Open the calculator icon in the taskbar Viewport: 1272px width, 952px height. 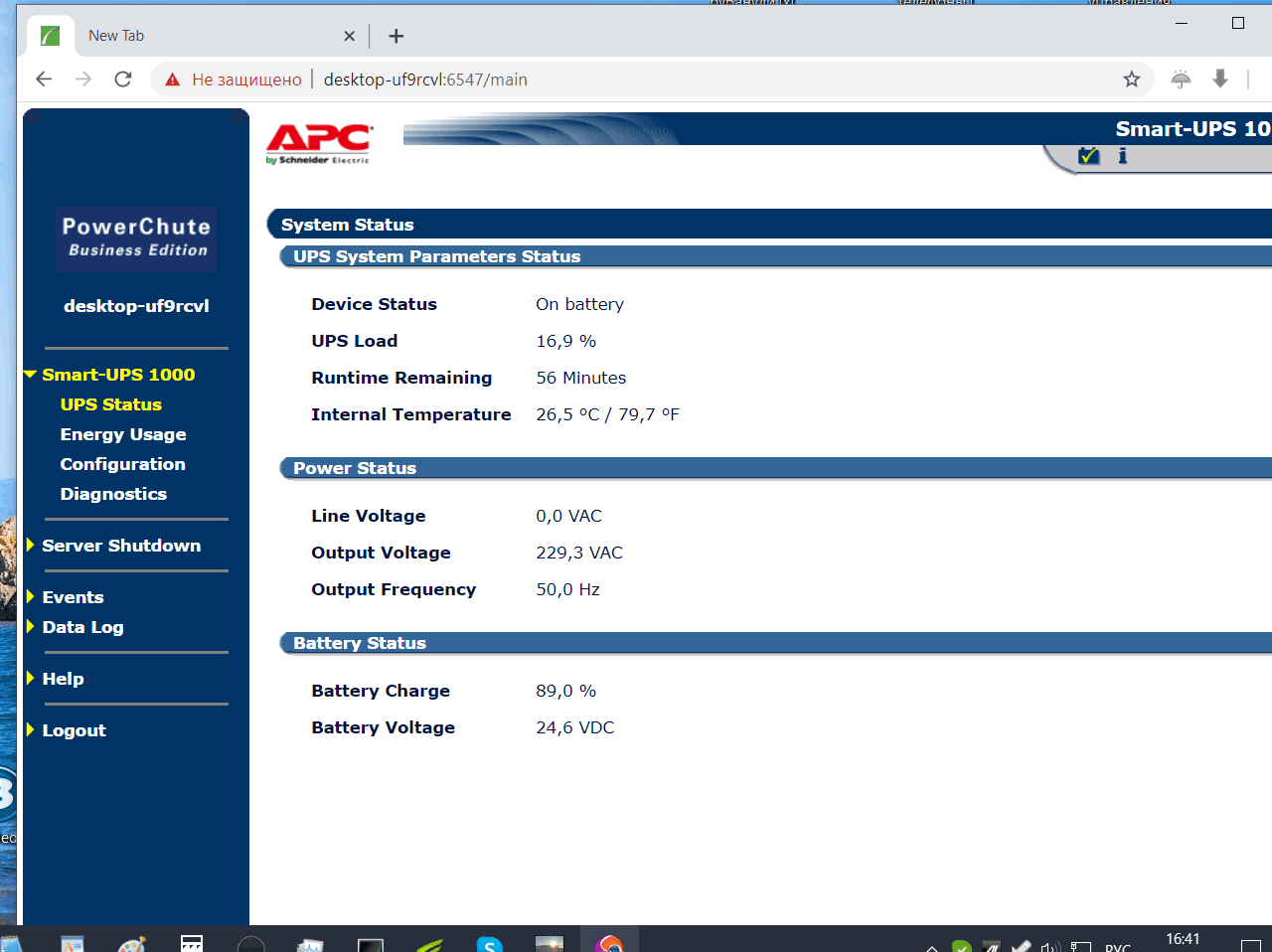(192, 943)
